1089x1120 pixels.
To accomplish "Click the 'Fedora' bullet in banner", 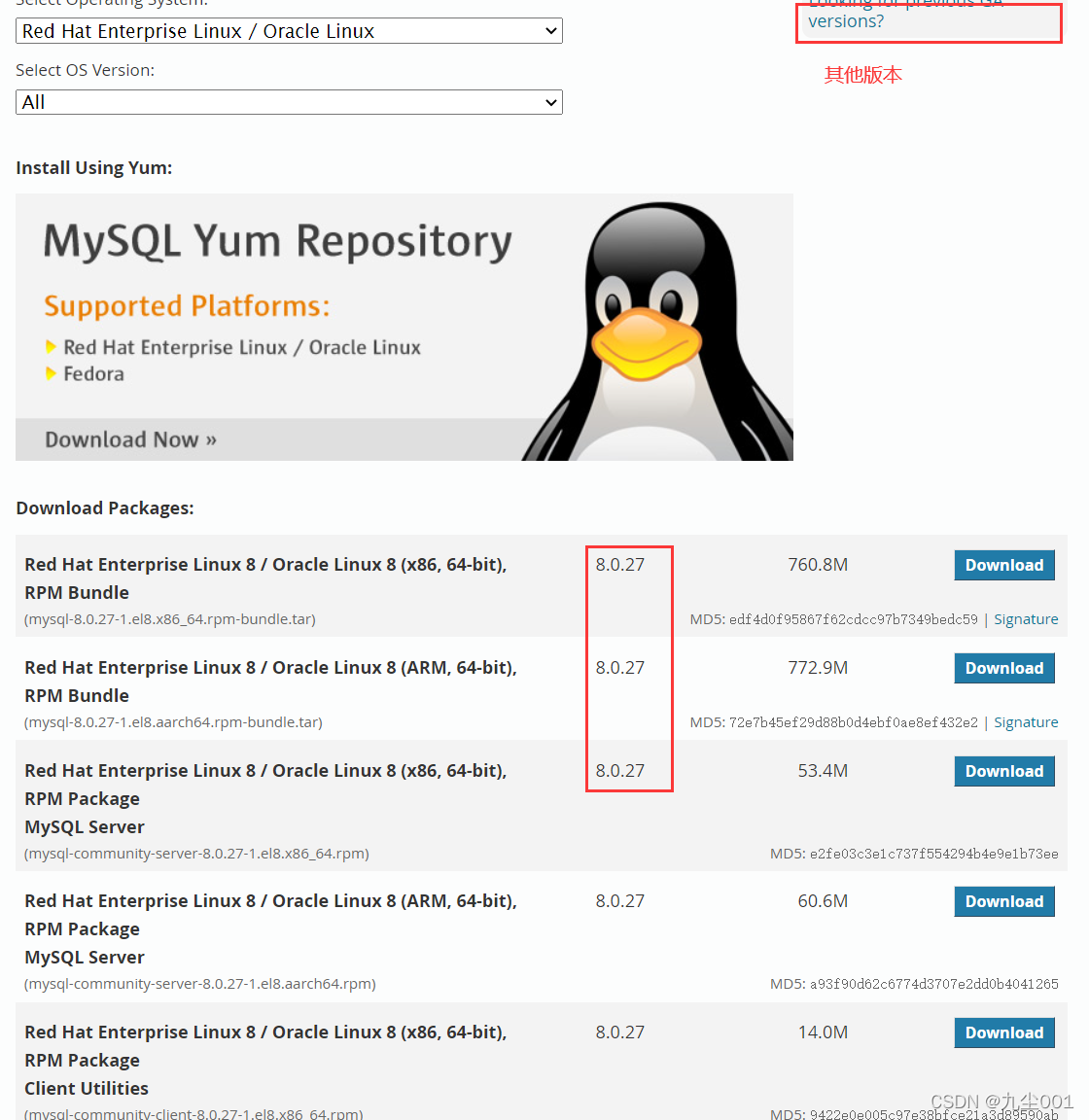I will click(x=93, y=373).
